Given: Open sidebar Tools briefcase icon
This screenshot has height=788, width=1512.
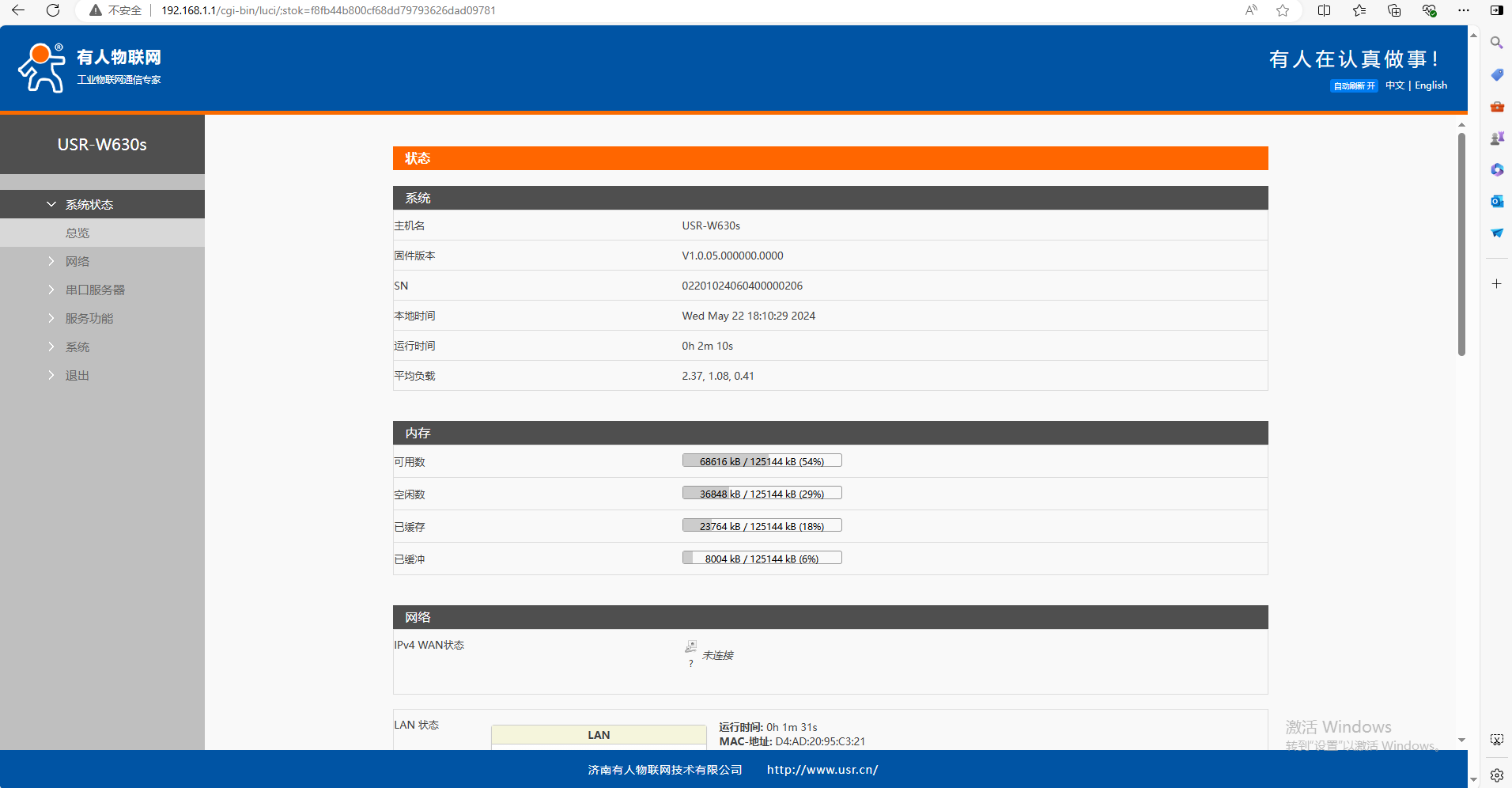Looking at the screenshot, I should coord(1497,106).
